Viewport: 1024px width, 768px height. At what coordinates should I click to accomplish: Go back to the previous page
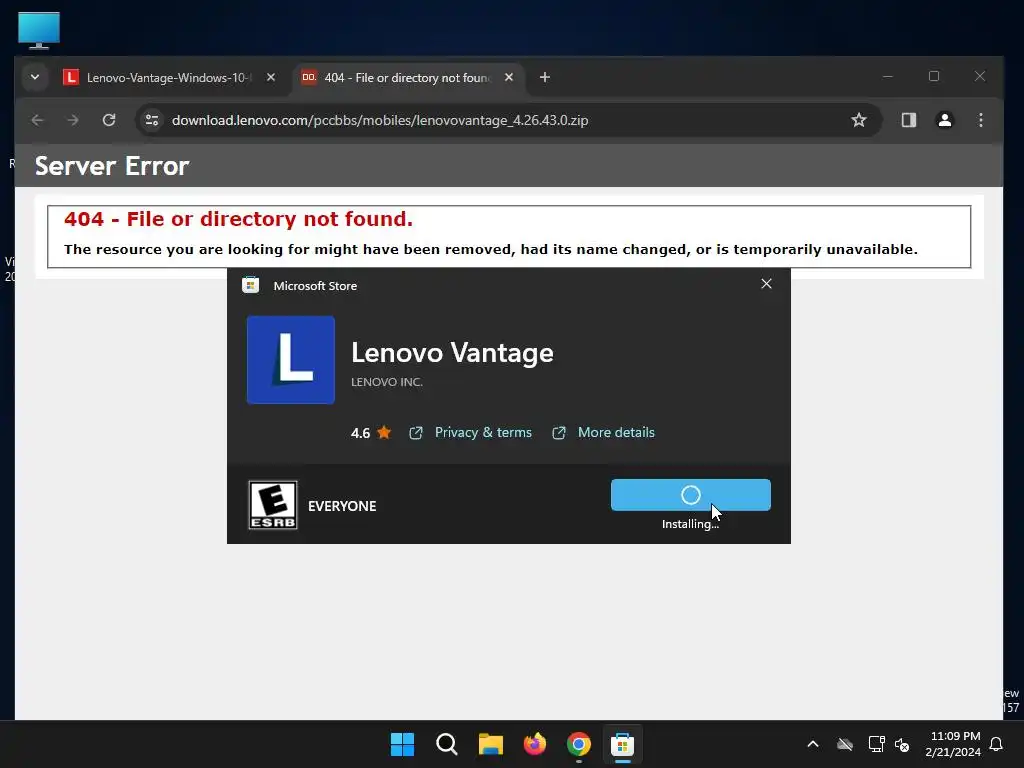(x=37, y=120)
